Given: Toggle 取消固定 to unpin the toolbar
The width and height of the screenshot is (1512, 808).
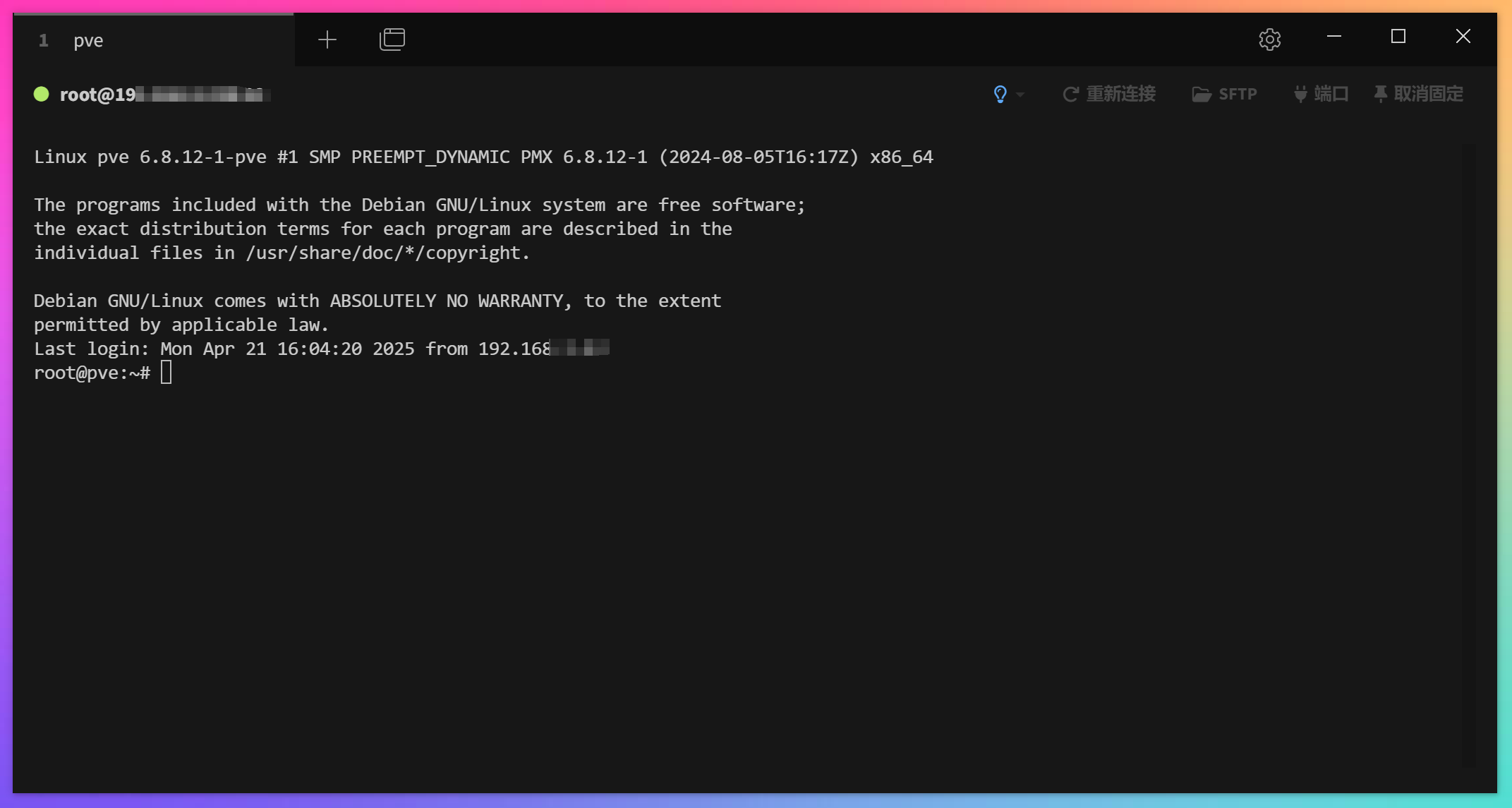Looking at the screenshot, I should click(1428, 95).
